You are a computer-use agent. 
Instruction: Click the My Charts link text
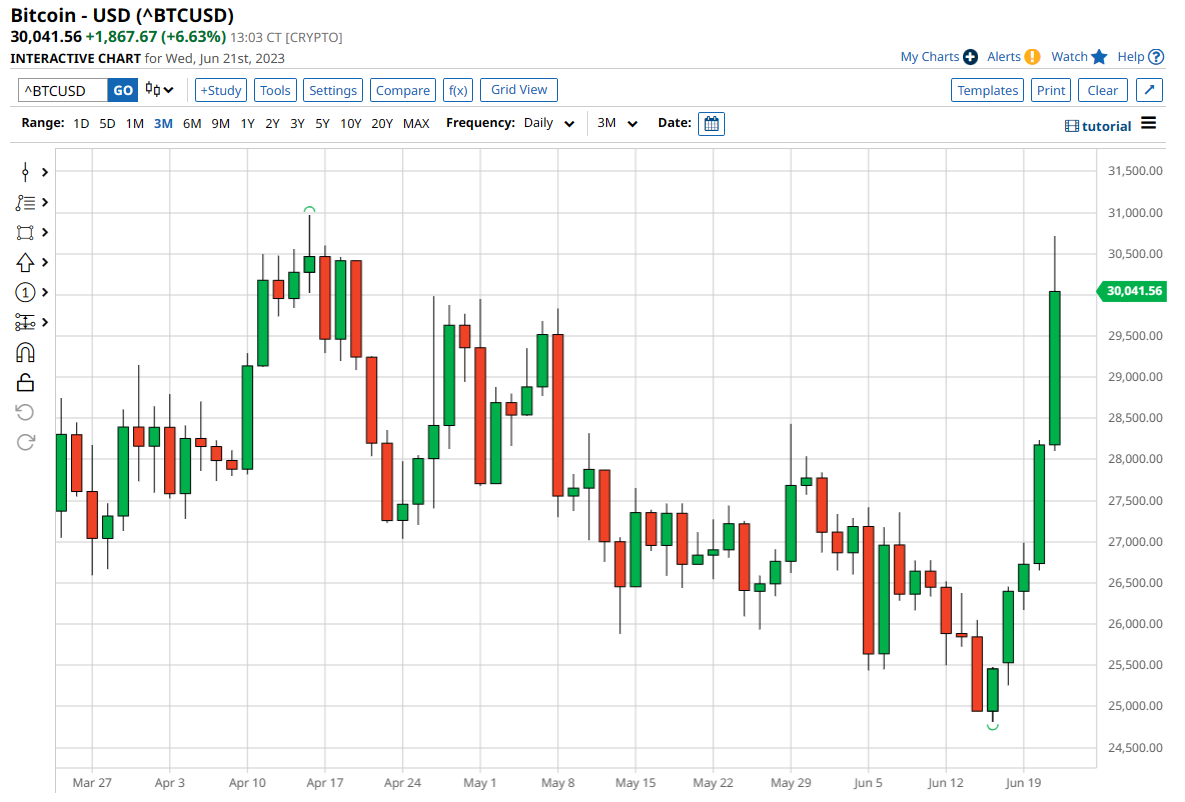point(930,57)
